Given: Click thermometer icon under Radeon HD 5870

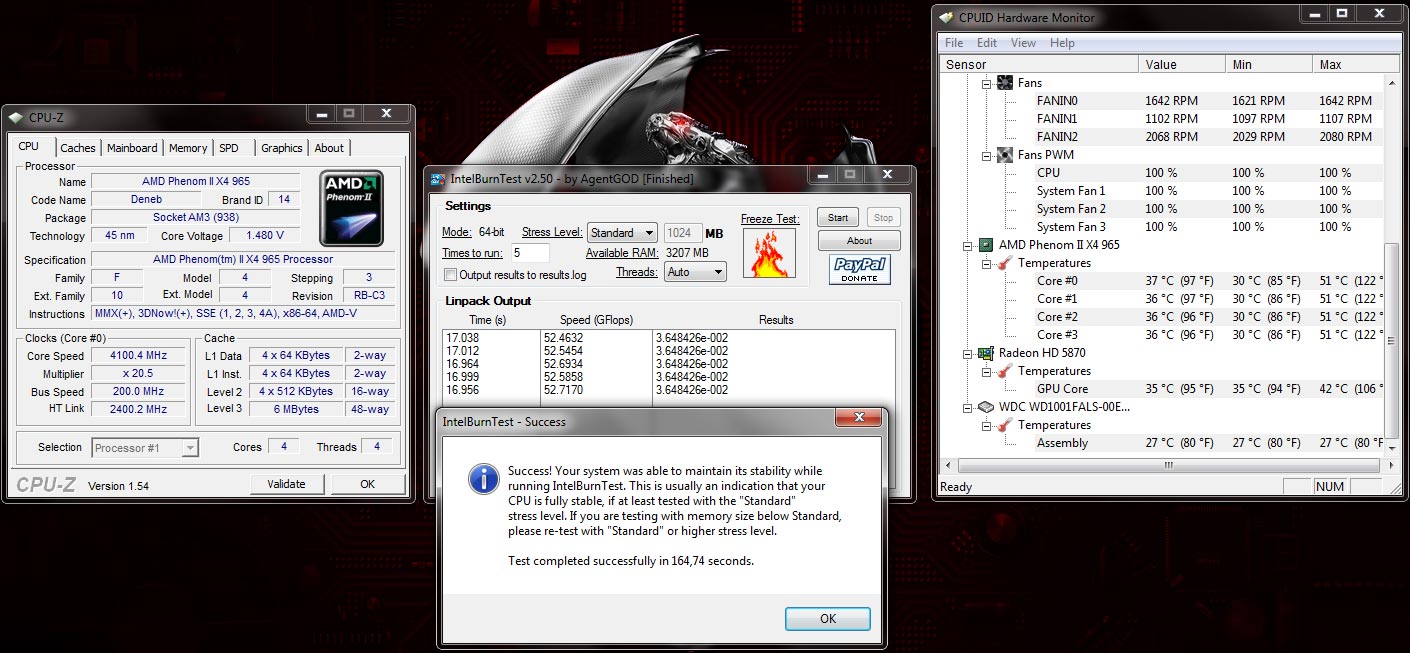Looking at the screenshot, I should click(1005, 371).
